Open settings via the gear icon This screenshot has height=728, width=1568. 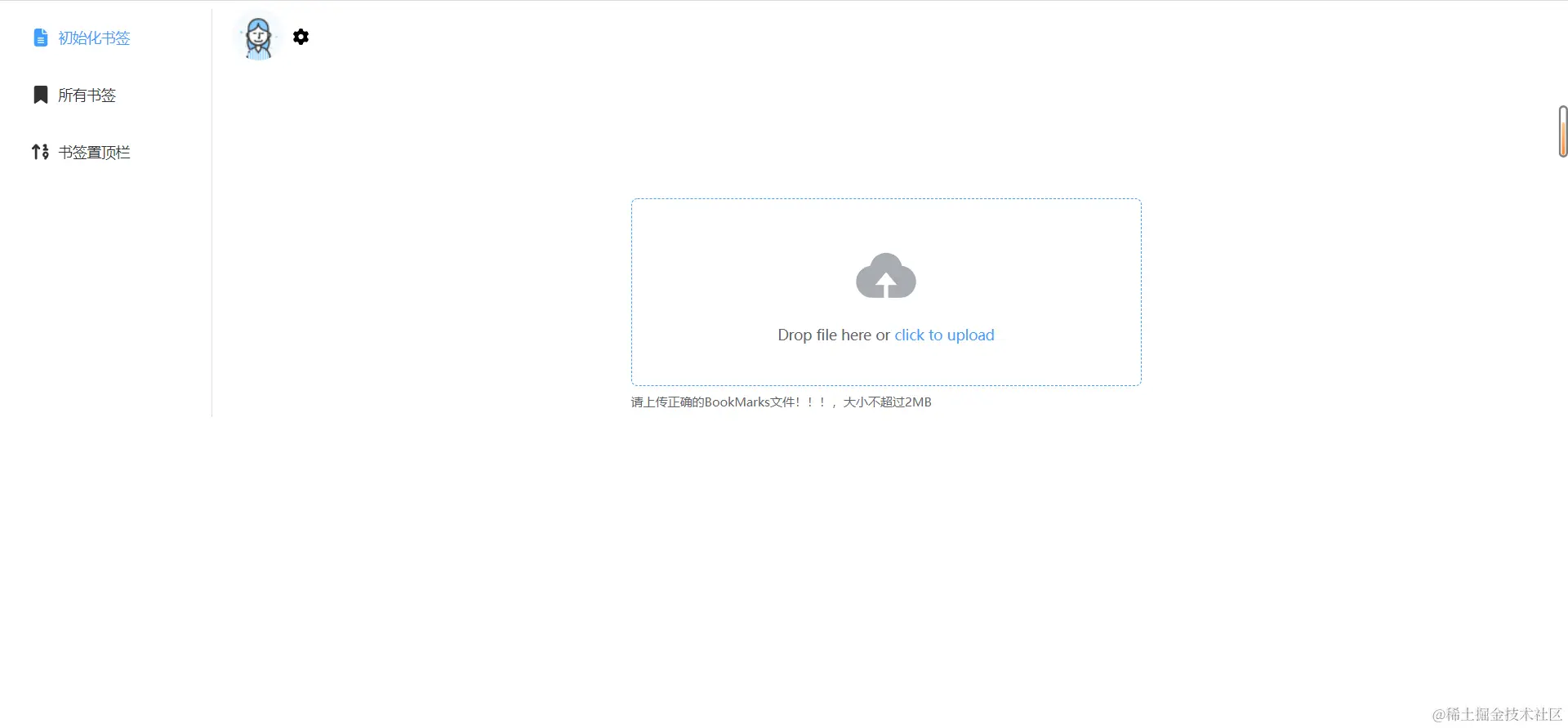click(301, 37)
